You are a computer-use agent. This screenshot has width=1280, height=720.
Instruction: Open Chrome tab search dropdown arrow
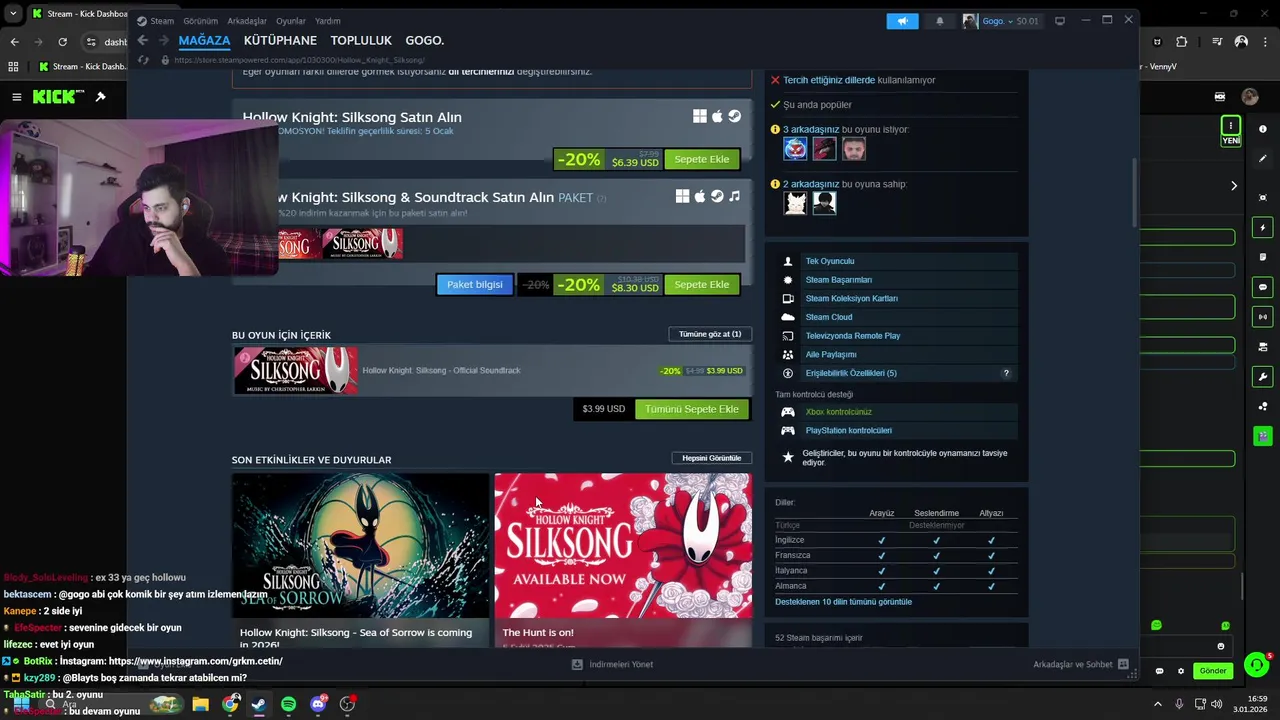[13, 14]
